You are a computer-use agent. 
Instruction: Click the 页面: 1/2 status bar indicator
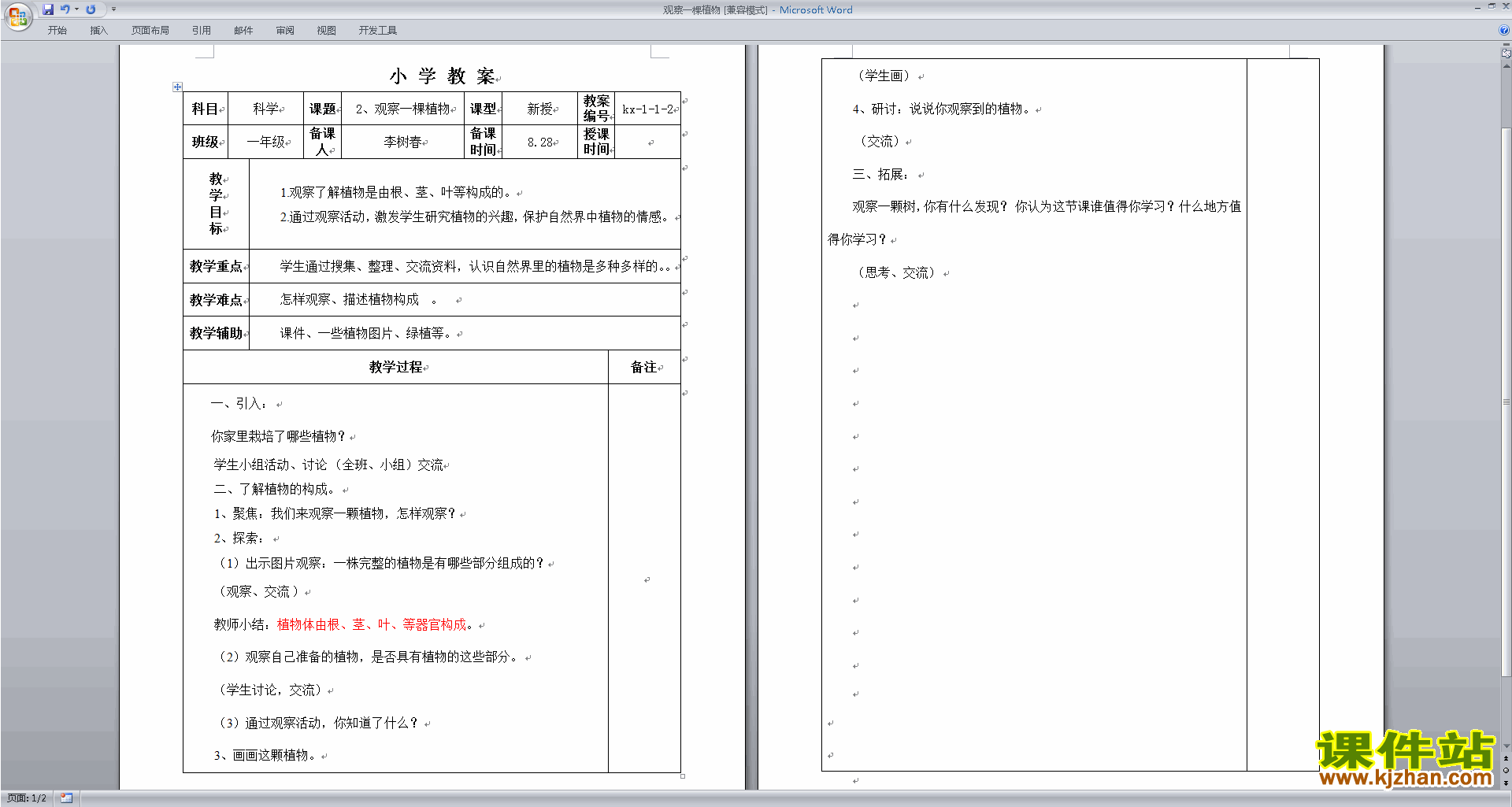(27, 798)
